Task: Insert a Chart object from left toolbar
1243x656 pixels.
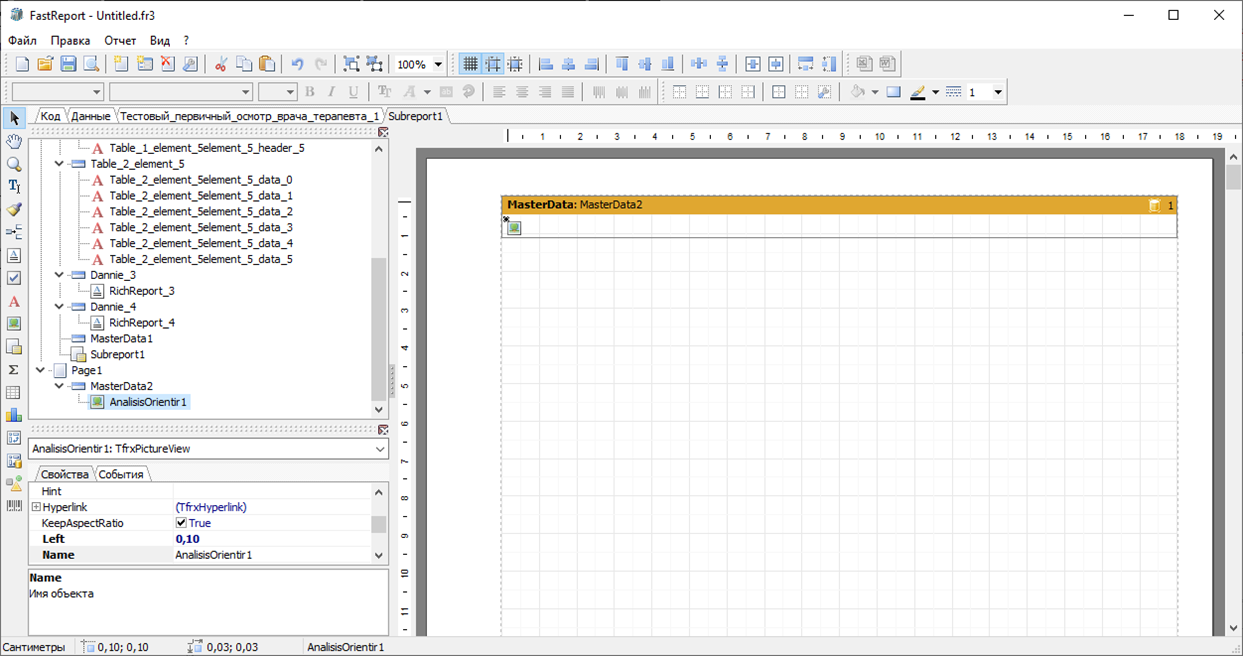Action: tap(14, 415)
